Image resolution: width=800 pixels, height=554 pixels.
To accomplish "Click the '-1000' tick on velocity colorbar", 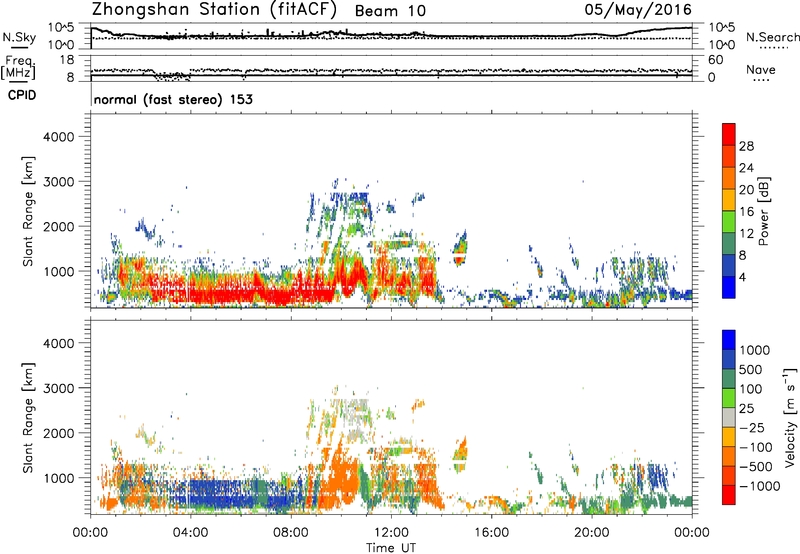I will point(759,486).
